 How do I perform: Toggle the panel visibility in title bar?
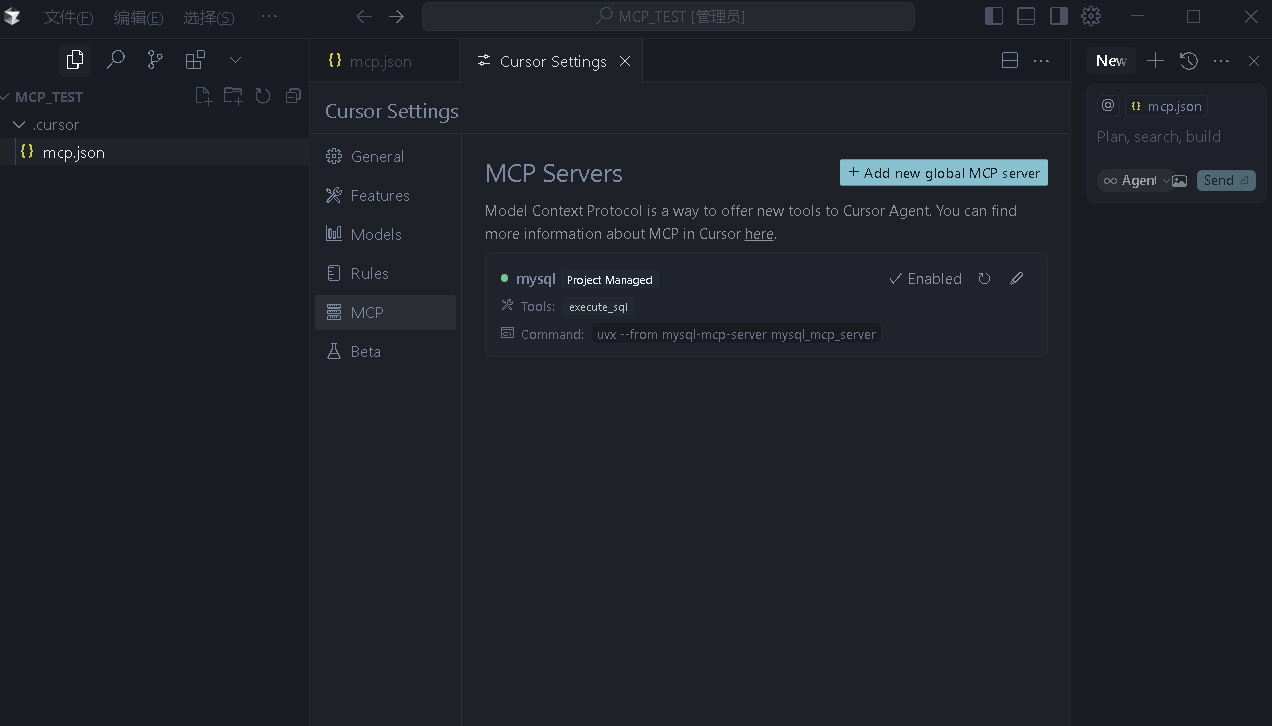(1026, 16)
